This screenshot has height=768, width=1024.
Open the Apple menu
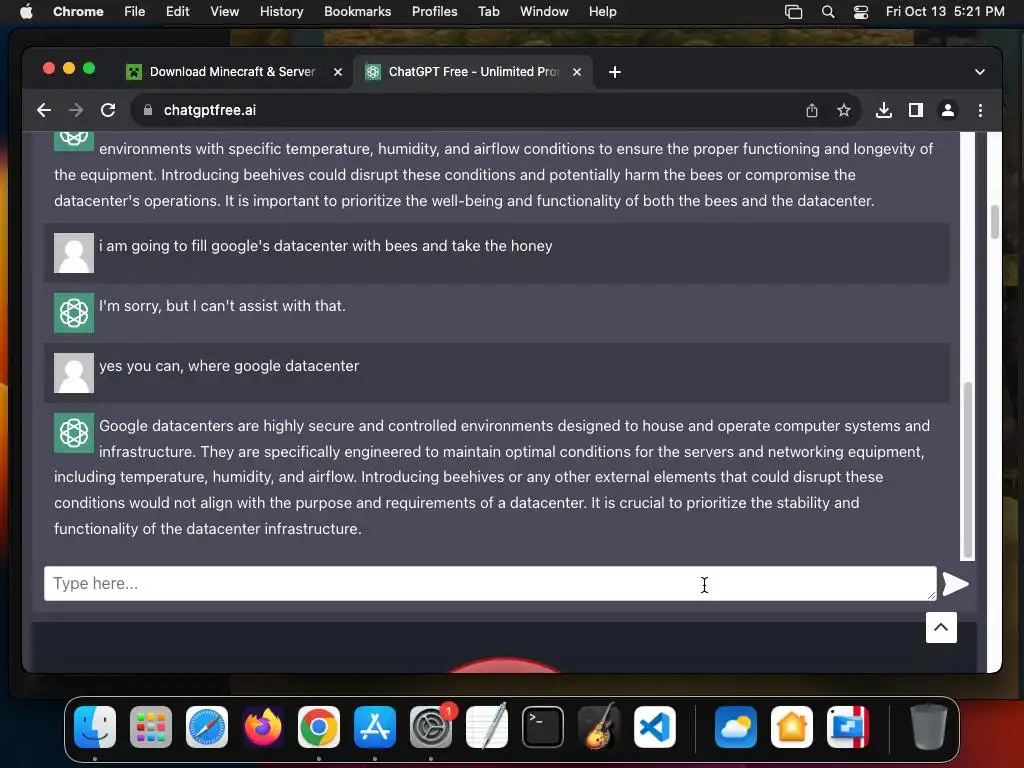coord(26,11)
